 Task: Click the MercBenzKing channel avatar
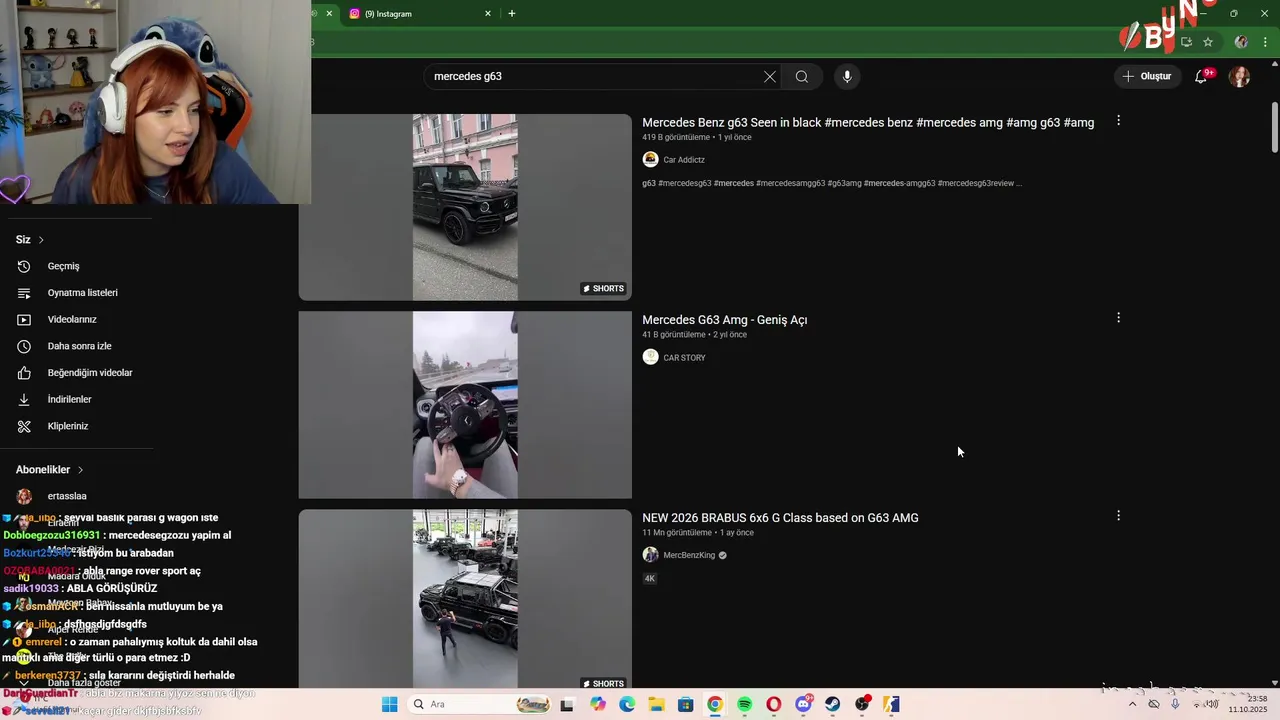click(x=650, y=555)
